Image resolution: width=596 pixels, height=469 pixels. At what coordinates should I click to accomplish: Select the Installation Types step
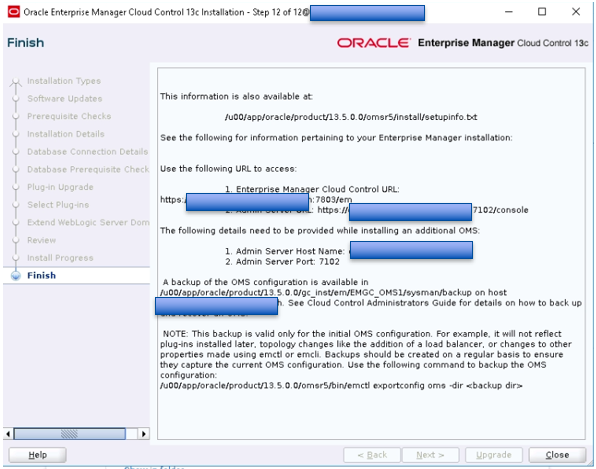[x=64, y=81]
